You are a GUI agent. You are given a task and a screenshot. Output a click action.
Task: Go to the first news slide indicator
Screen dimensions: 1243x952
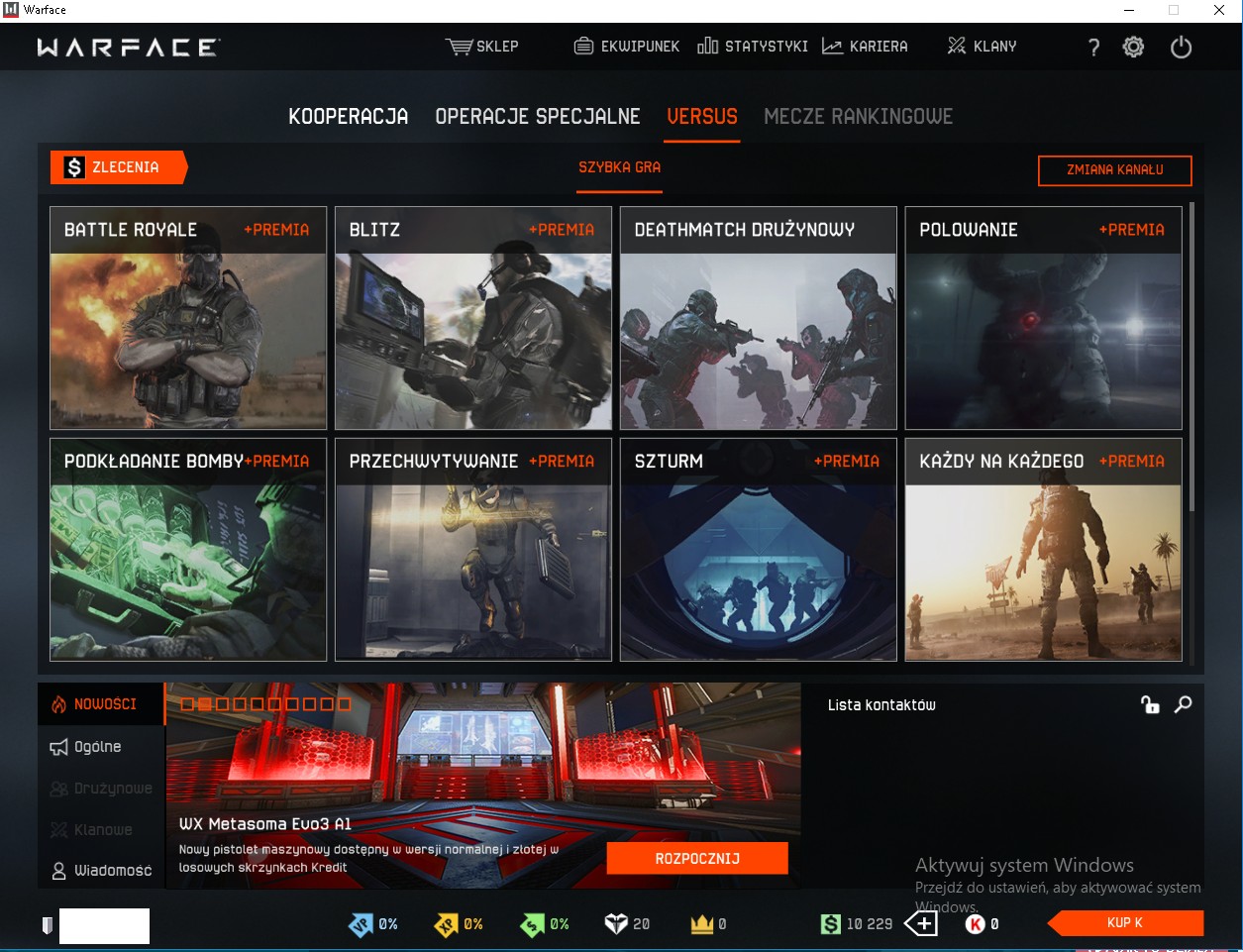[x=187, y=704]
